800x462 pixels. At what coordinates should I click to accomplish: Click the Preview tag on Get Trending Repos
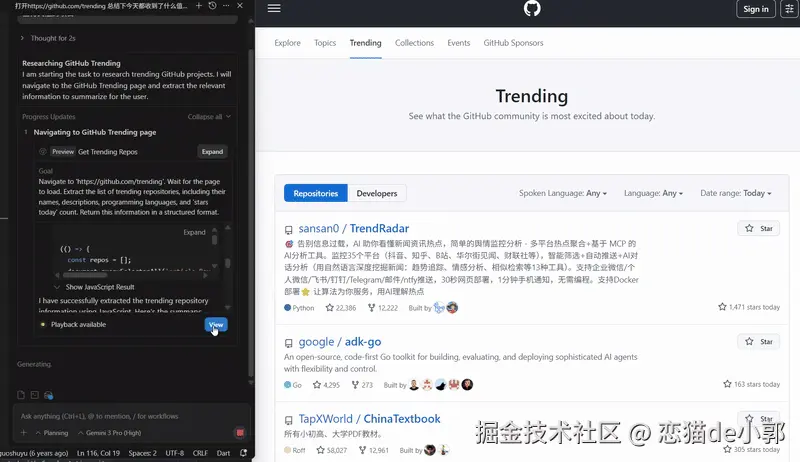tap(63, 151)
